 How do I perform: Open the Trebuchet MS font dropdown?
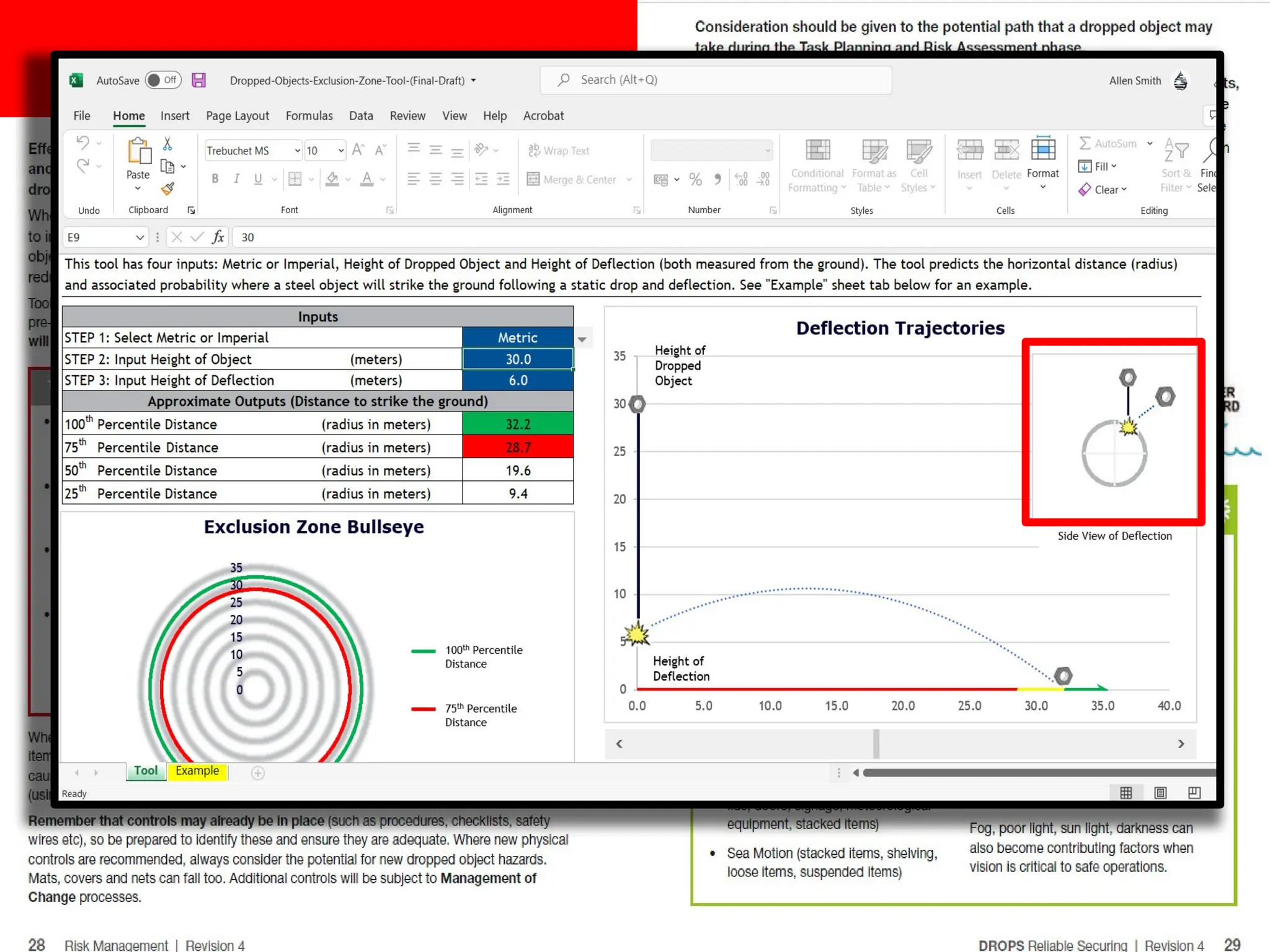(297, 151)
